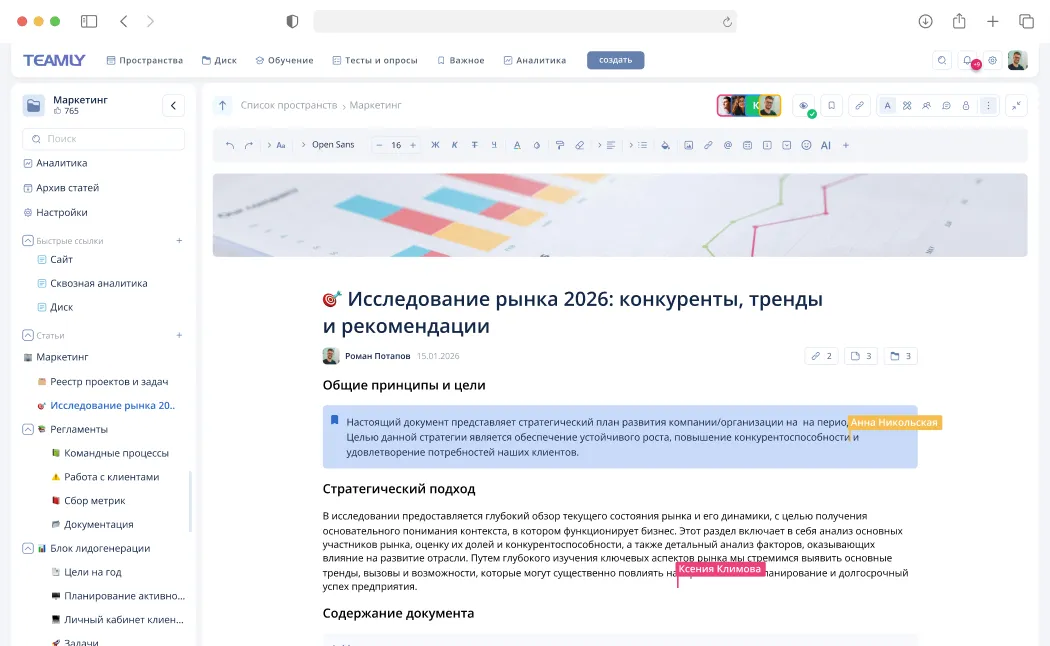Insert an image into the article

(x=688, y=145)
